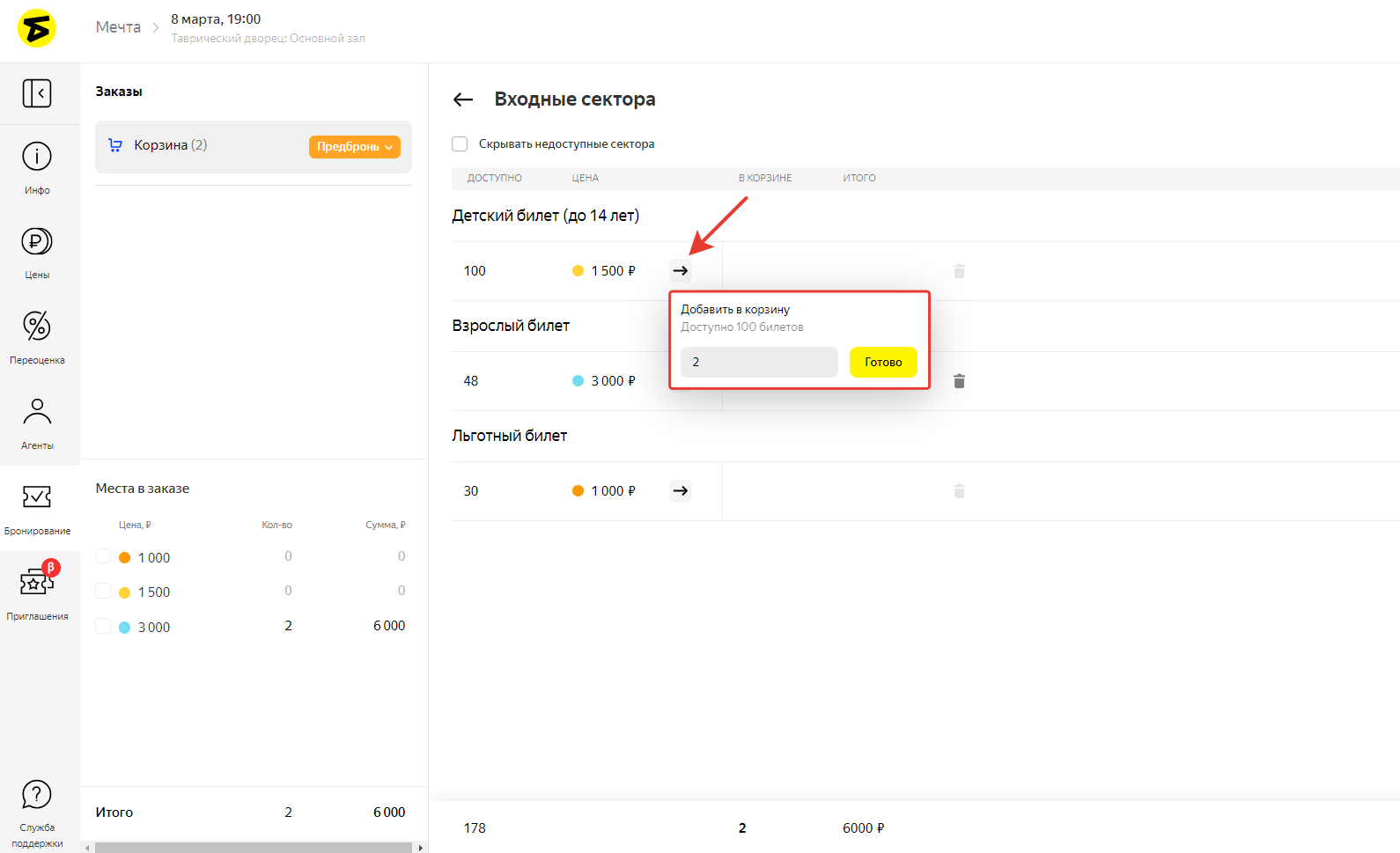Expand the Предбронь dropdown button
The image size is (1400, 853).
pos(354,147)
